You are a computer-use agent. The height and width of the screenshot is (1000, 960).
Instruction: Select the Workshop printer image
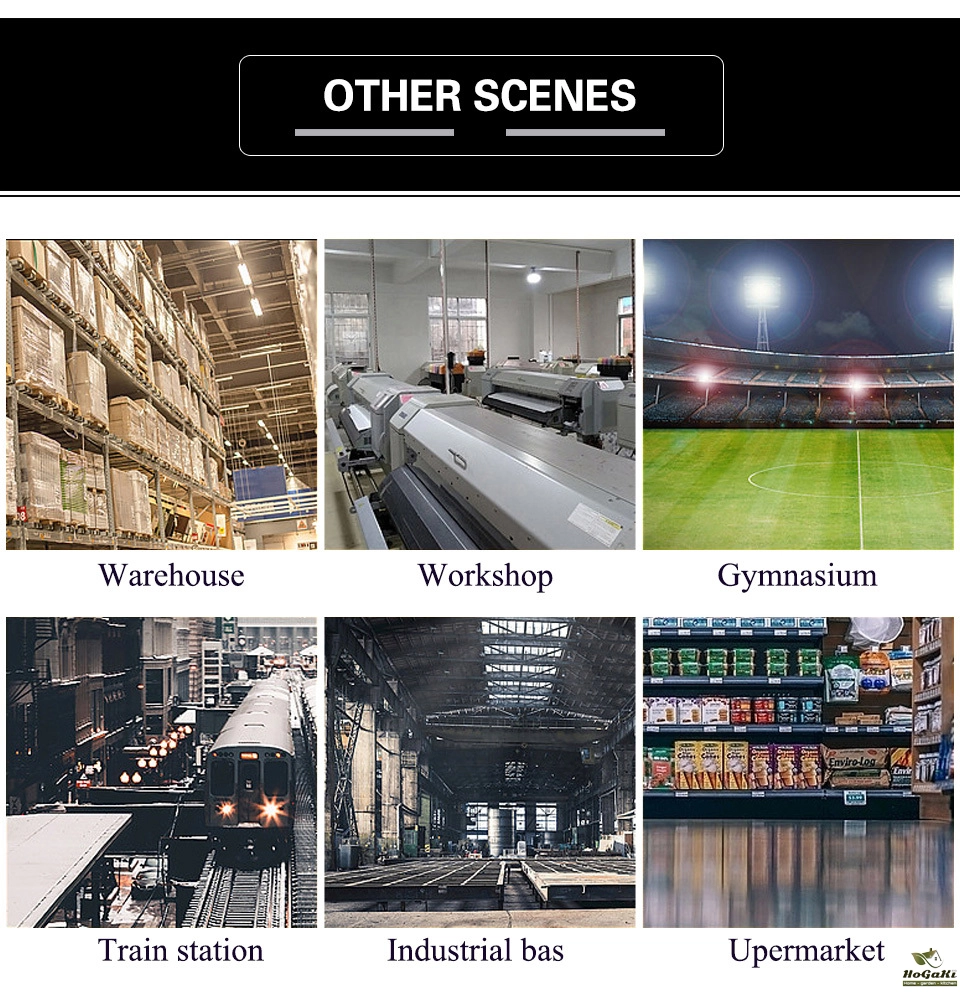(480, 394)
